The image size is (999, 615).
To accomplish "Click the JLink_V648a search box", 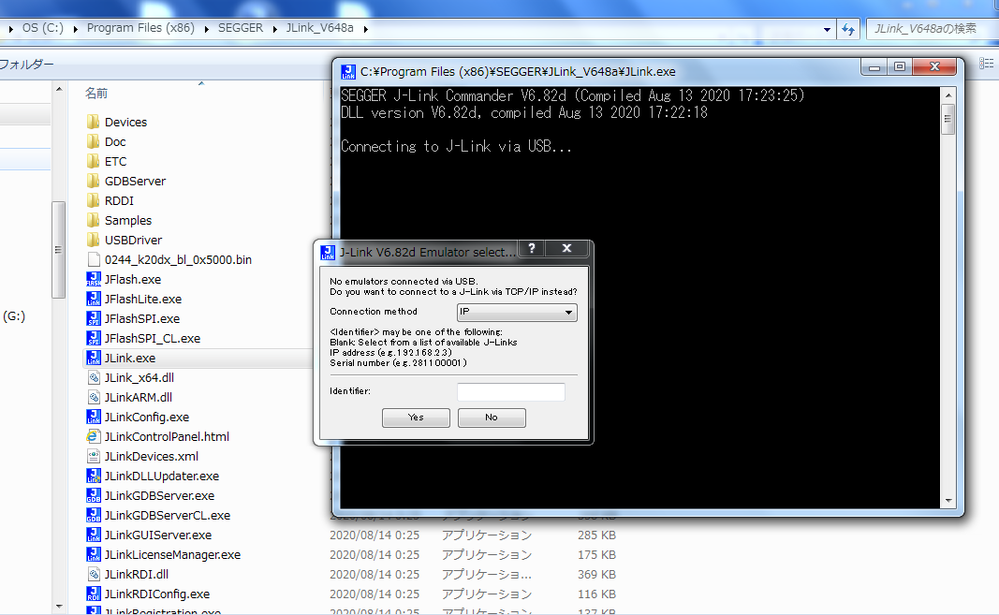I will (932, 29).
